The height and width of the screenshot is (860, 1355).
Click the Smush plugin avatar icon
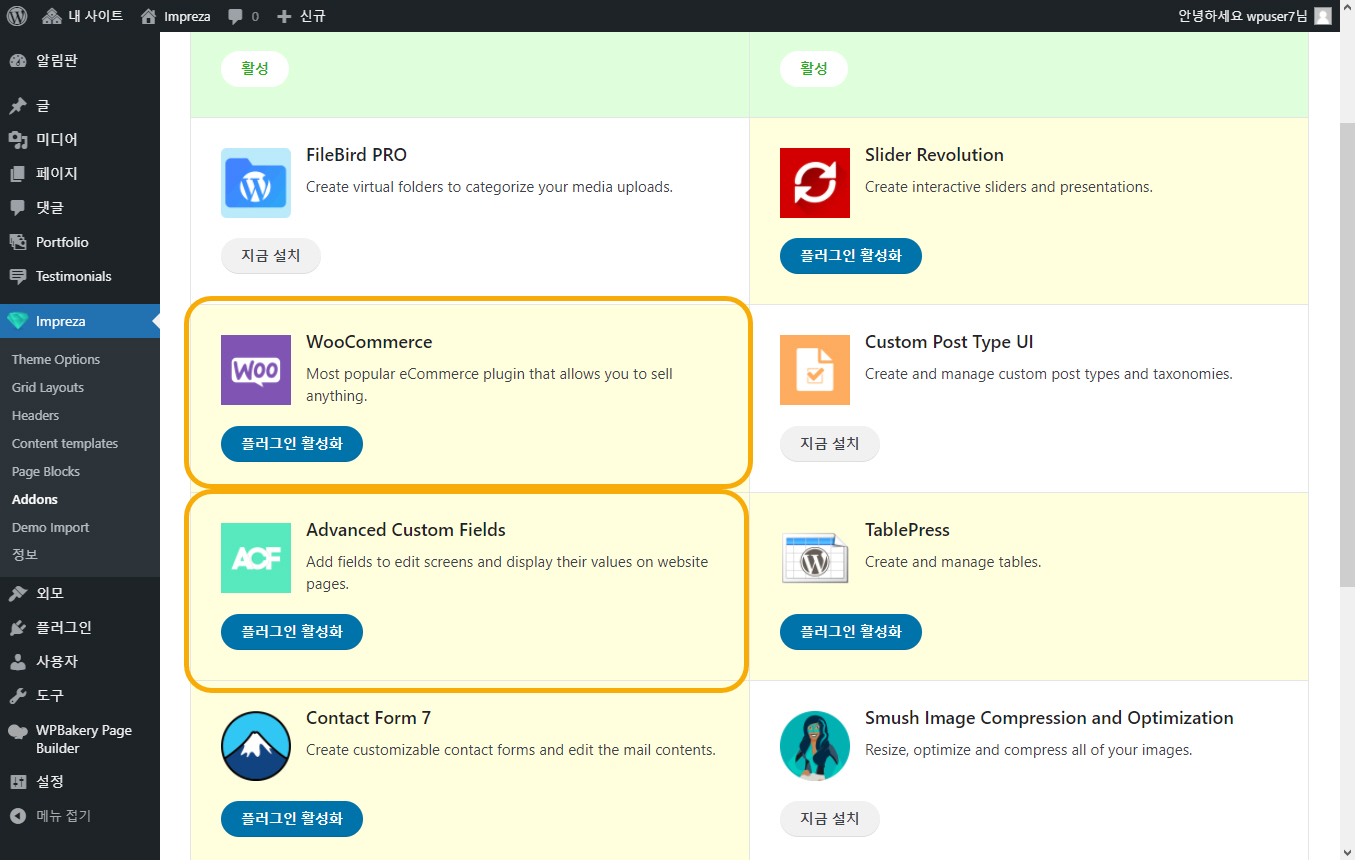[x=815, y=746]
